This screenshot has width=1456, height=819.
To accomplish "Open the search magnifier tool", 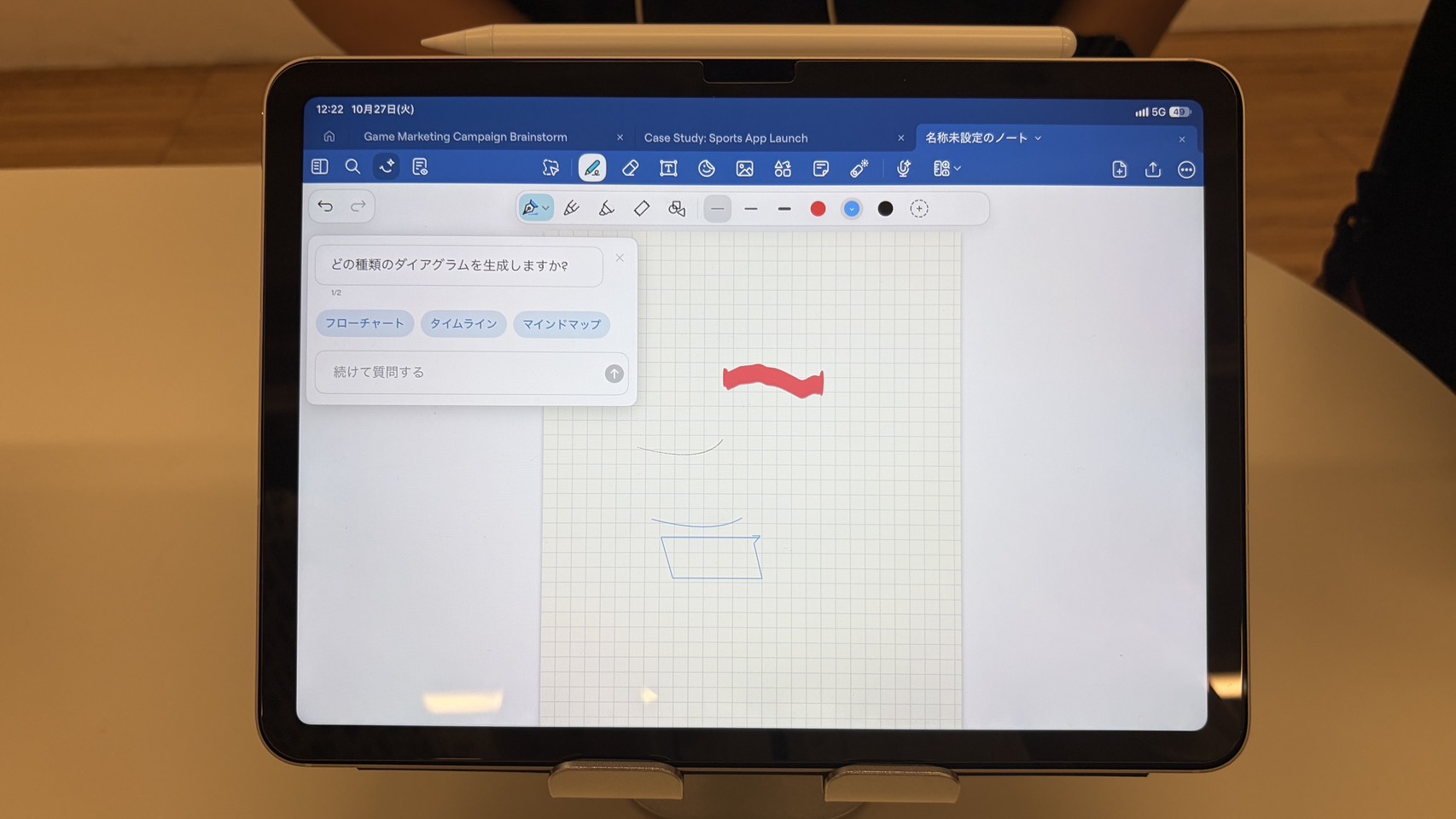I will click(352, 166).
